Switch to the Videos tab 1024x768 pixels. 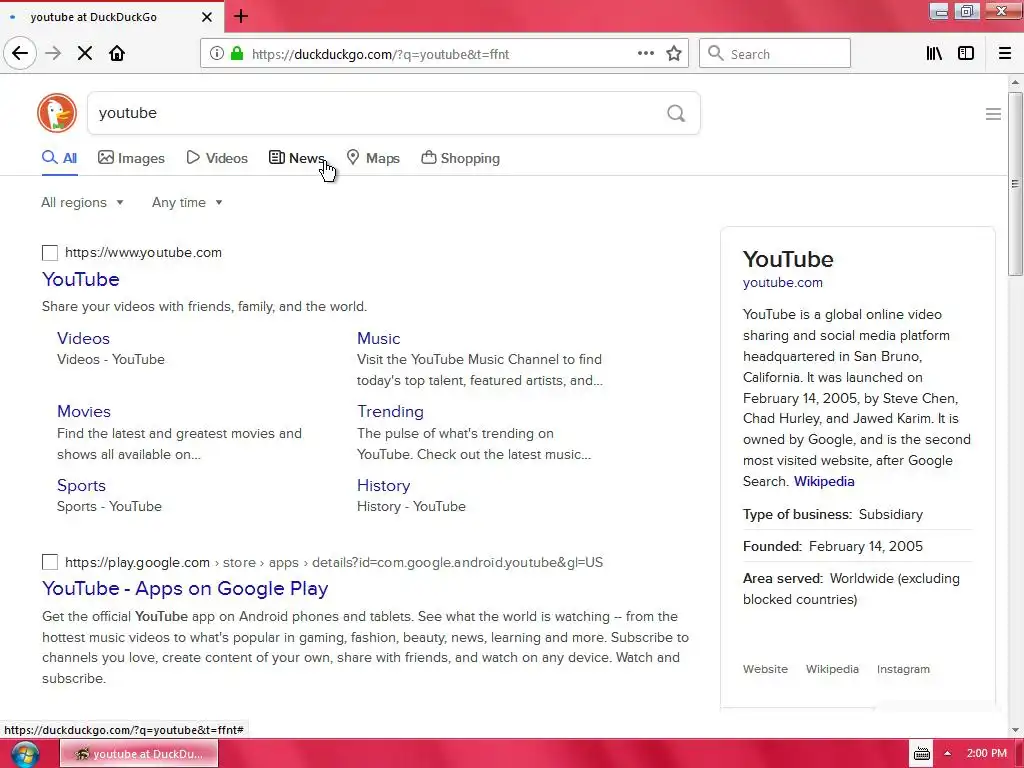tap(217, 158)
